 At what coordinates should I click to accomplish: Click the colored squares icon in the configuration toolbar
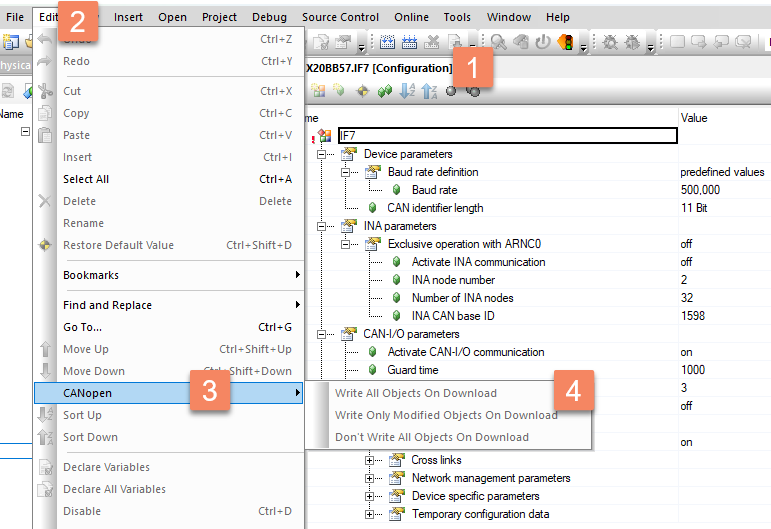tap(318, 90)
